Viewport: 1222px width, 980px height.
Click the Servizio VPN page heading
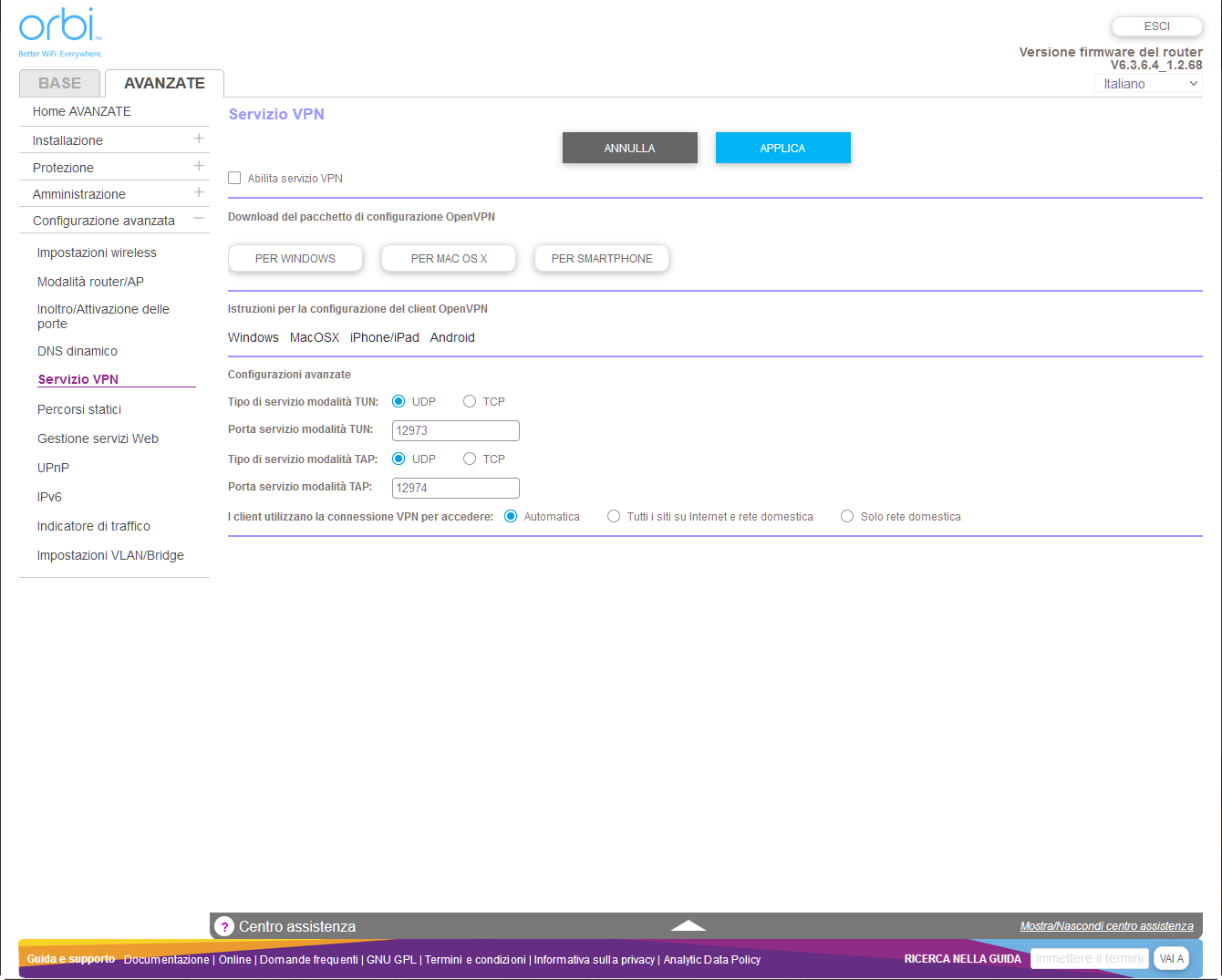(276, 114)
